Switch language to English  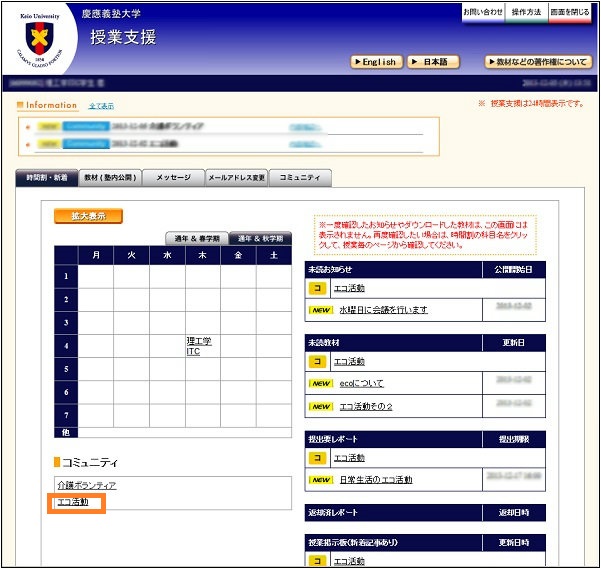(x=376, y=62)
